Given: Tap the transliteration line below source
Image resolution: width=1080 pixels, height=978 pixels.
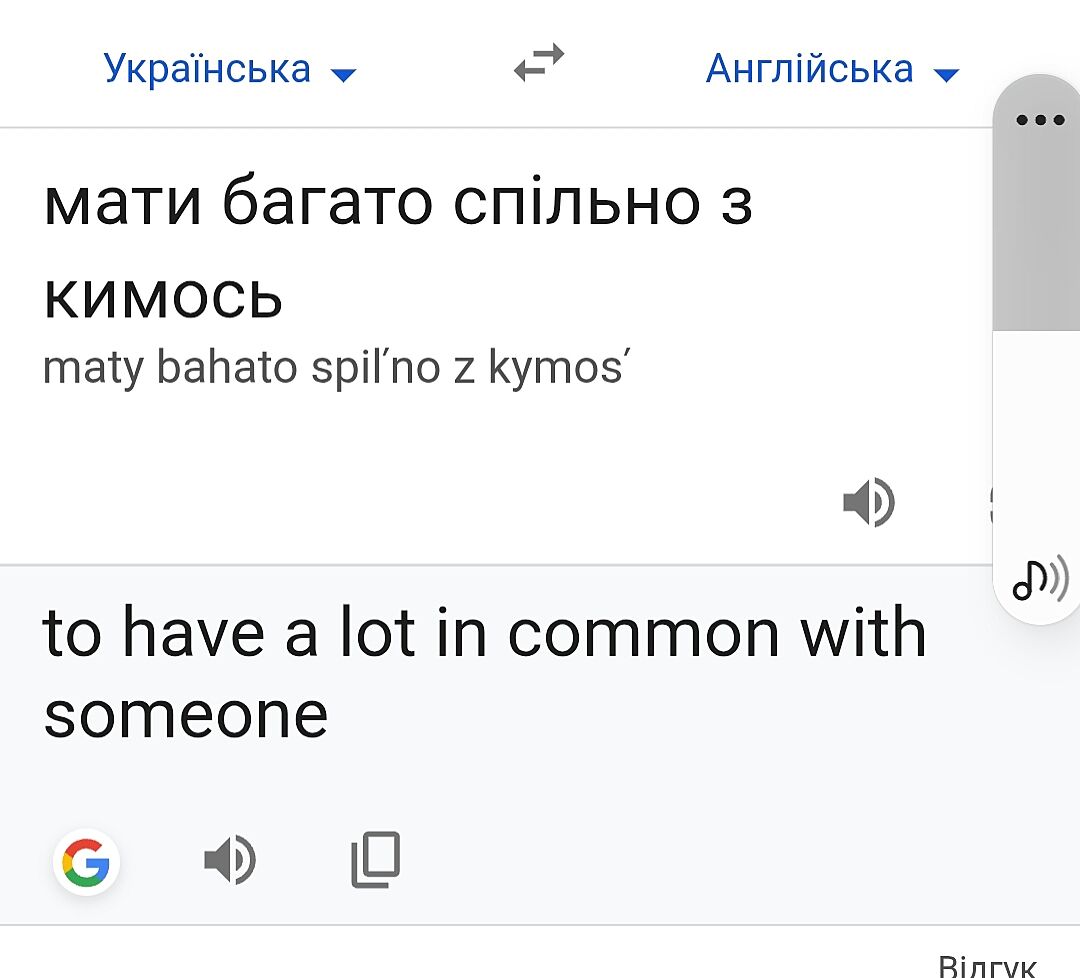Looking at the screenshot, I should point(338,369).
